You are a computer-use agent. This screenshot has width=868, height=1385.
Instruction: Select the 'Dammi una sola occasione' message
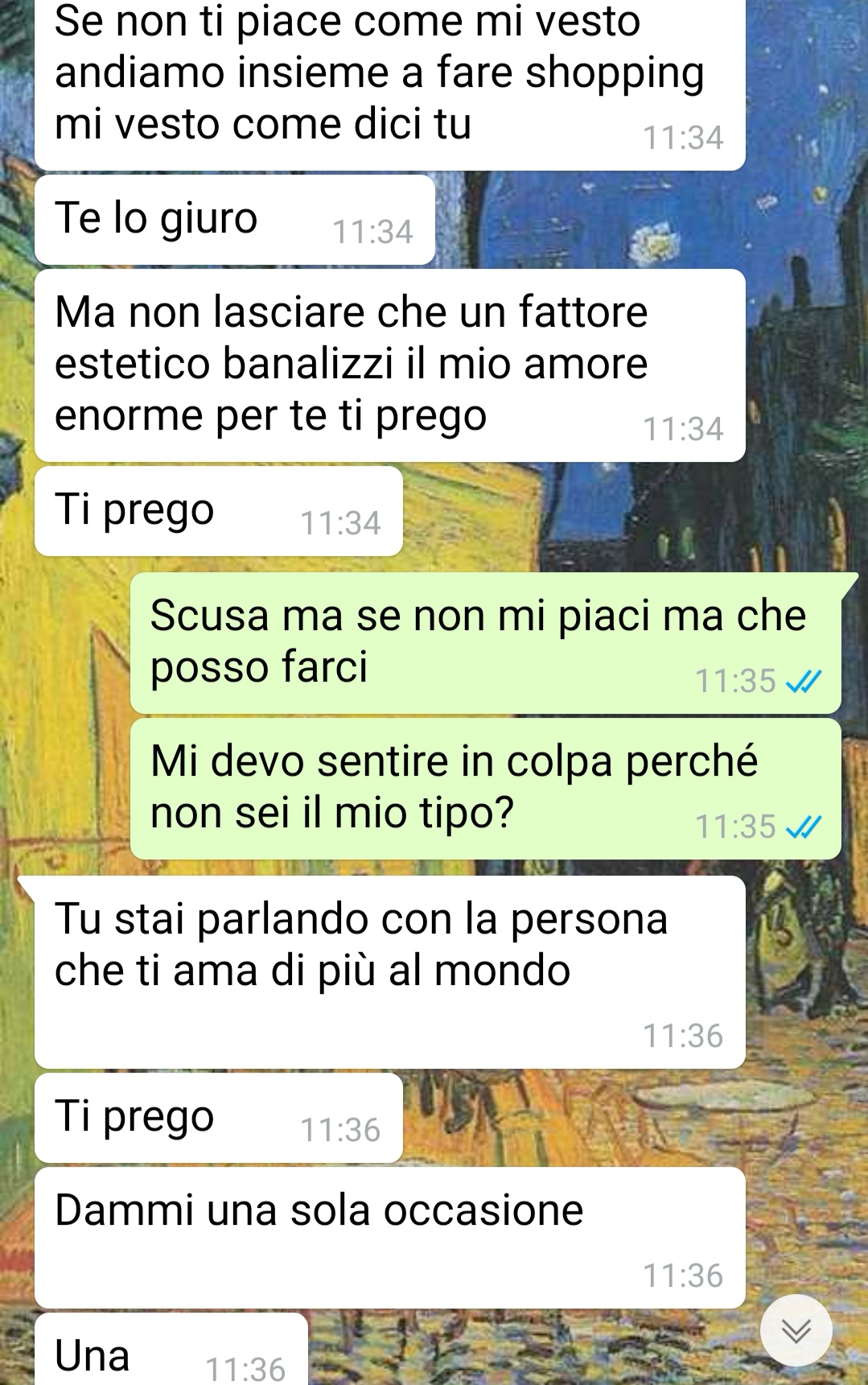pyautogui.click(x=390, y=1238)
